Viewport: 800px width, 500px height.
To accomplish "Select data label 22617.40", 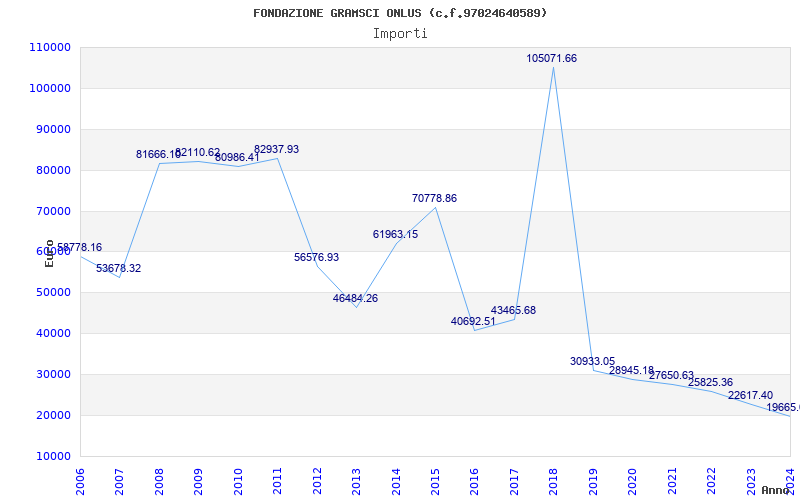I will pos(751,395).
